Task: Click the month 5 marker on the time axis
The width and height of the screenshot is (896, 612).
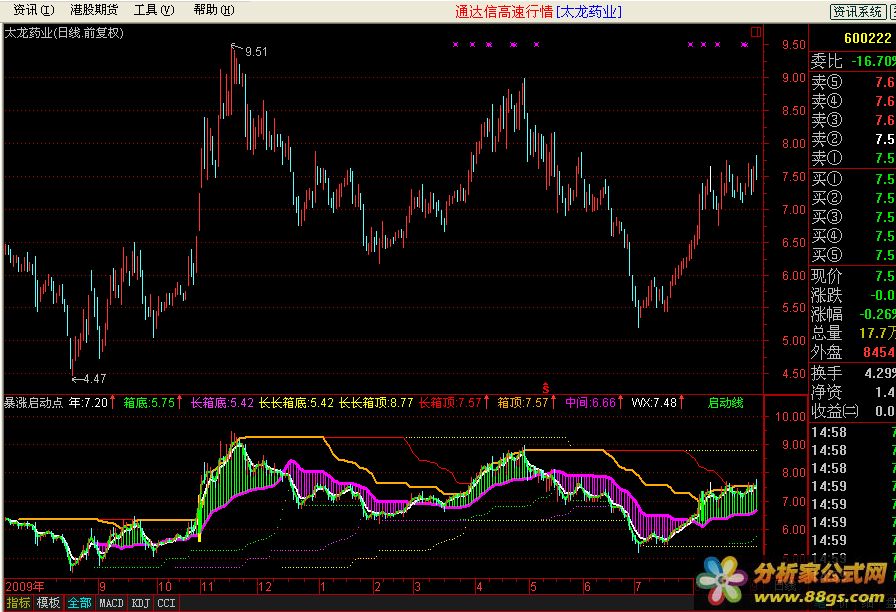Action: 533,587
